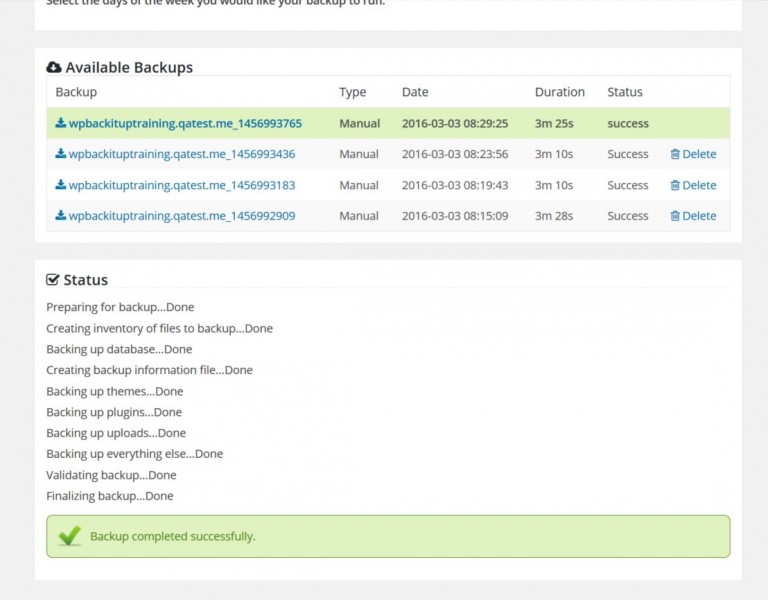
Task: Open backup link wpbackituptraining.qatest.me_1456993436
Action: tap(182, 154)
